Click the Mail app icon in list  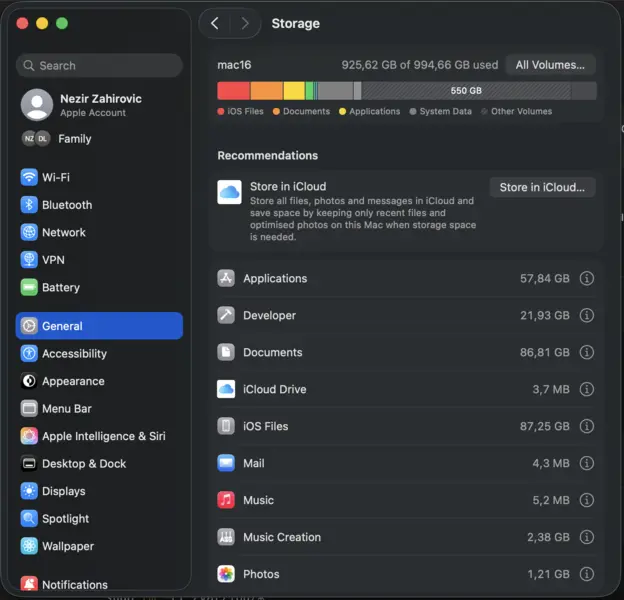226,463
